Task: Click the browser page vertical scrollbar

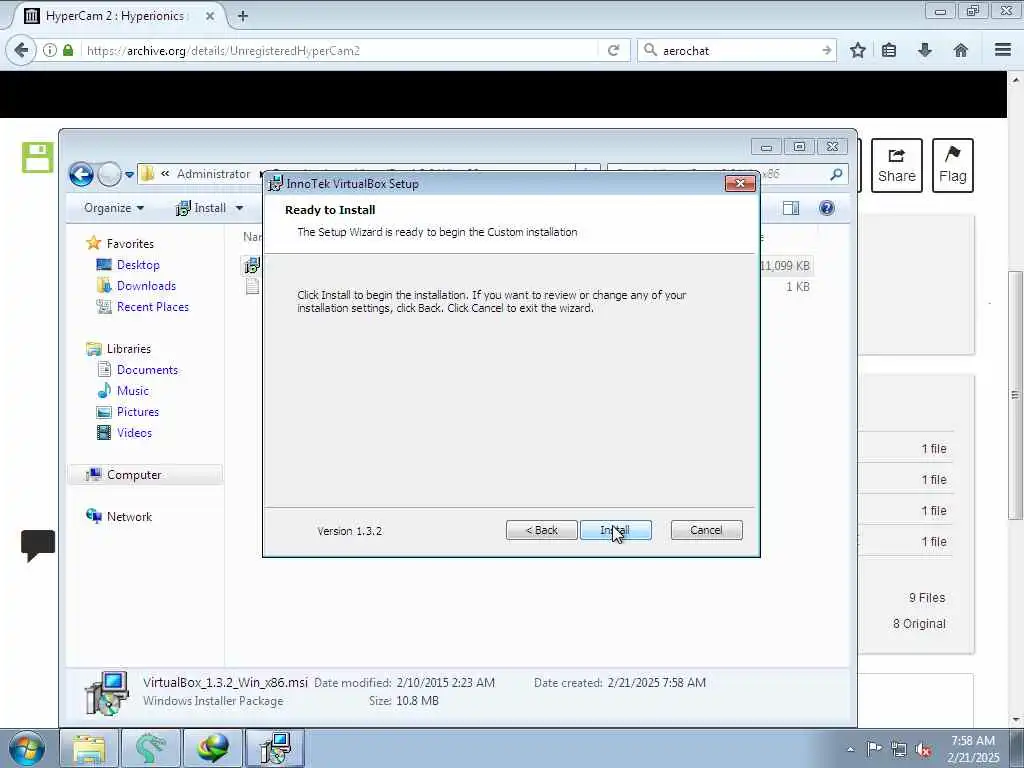Action: coord(1016,396)
